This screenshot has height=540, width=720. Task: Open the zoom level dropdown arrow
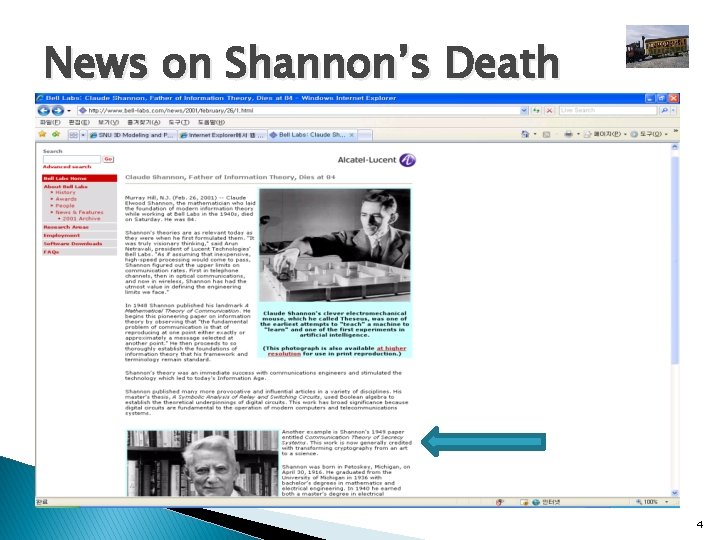click(x=666, y=502)
